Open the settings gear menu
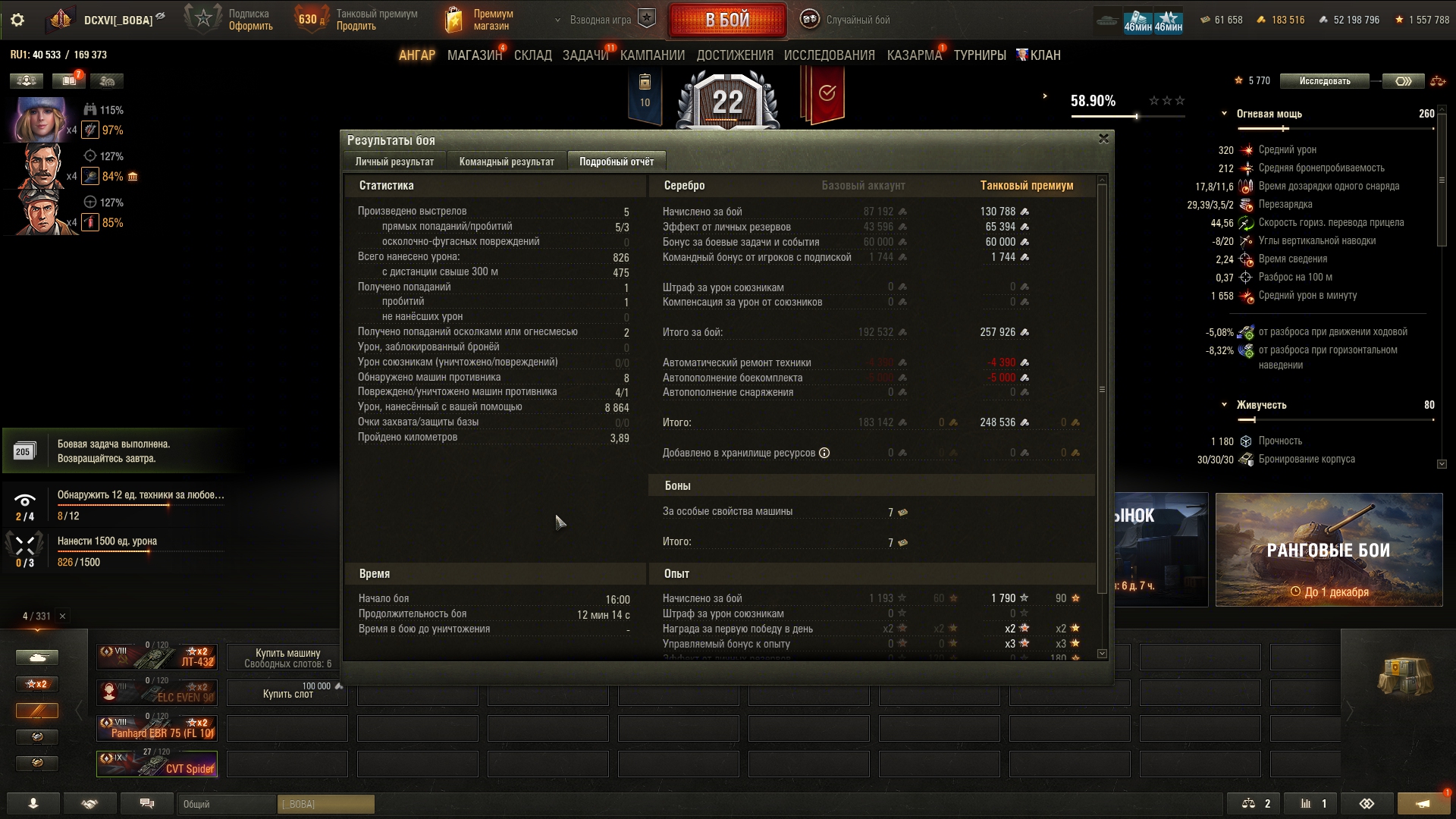Image resolution: width=1456 pixels, height=819 pixels. [x=17, y=20]
